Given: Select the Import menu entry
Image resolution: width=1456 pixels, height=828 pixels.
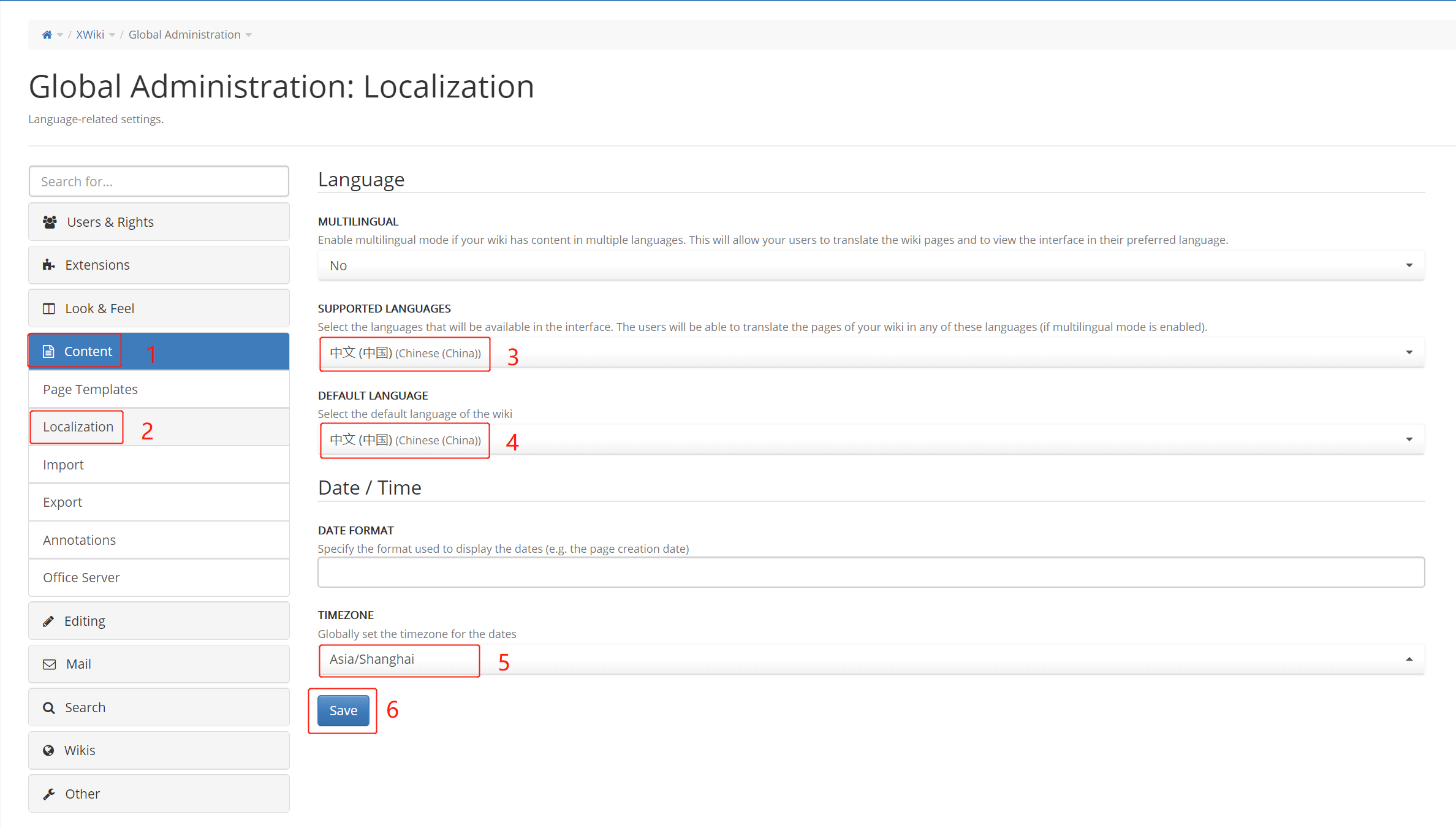Looking at the screenshot, I should pos(63,465).
